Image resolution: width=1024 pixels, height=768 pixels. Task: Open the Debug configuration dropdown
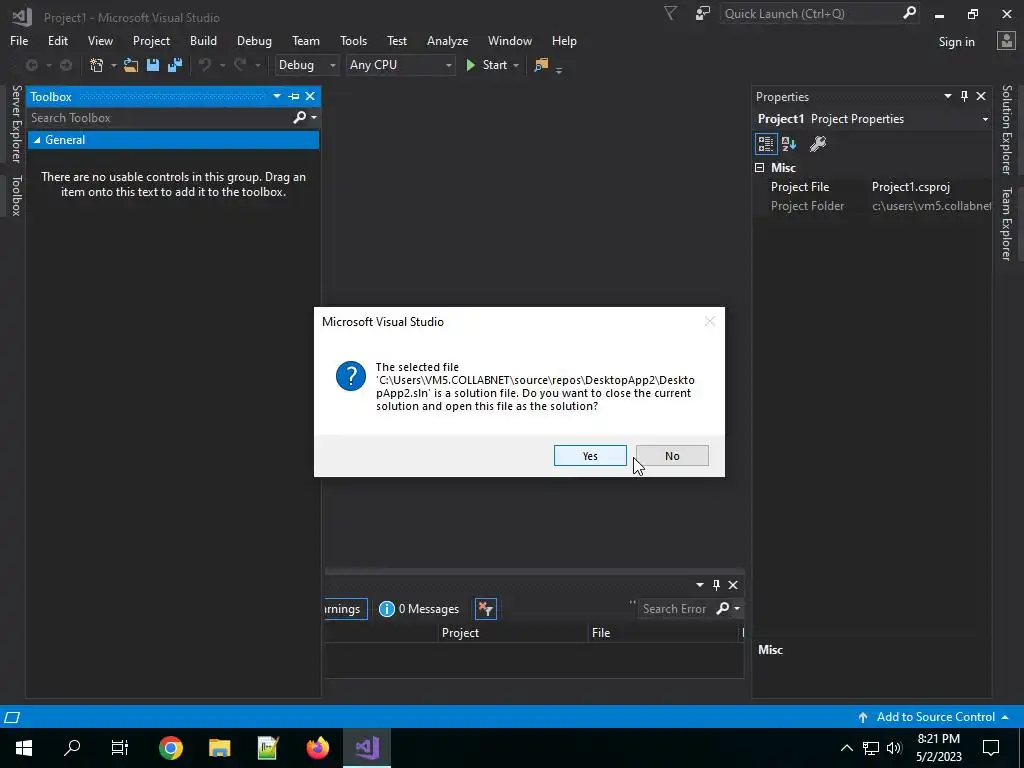pyautogui.click(x=306, y=65)
